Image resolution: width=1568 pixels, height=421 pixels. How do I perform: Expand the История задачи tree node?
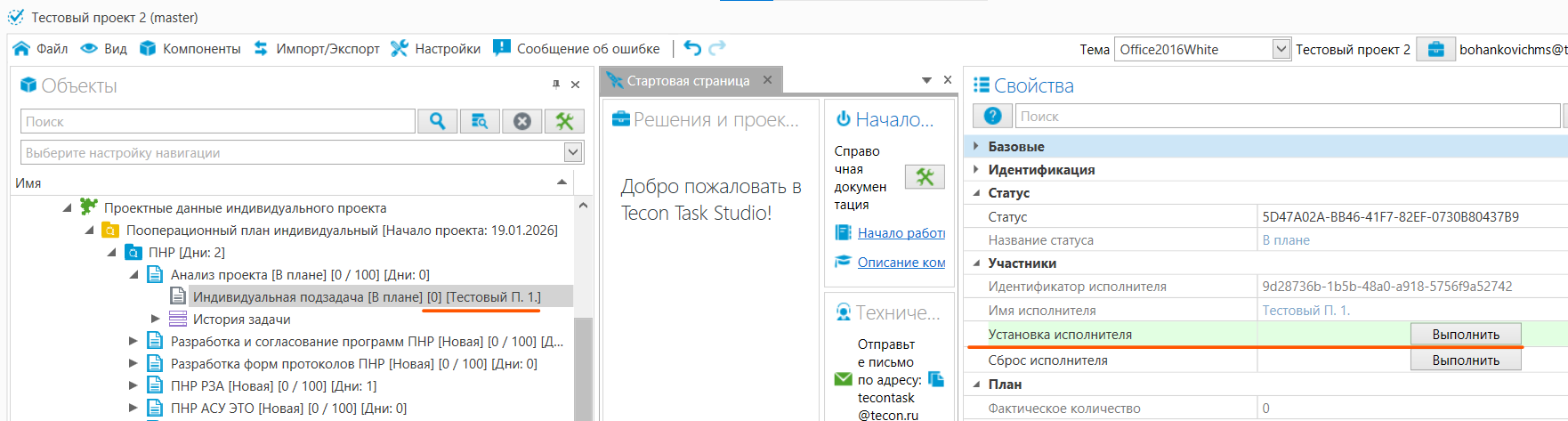[156, 319]
